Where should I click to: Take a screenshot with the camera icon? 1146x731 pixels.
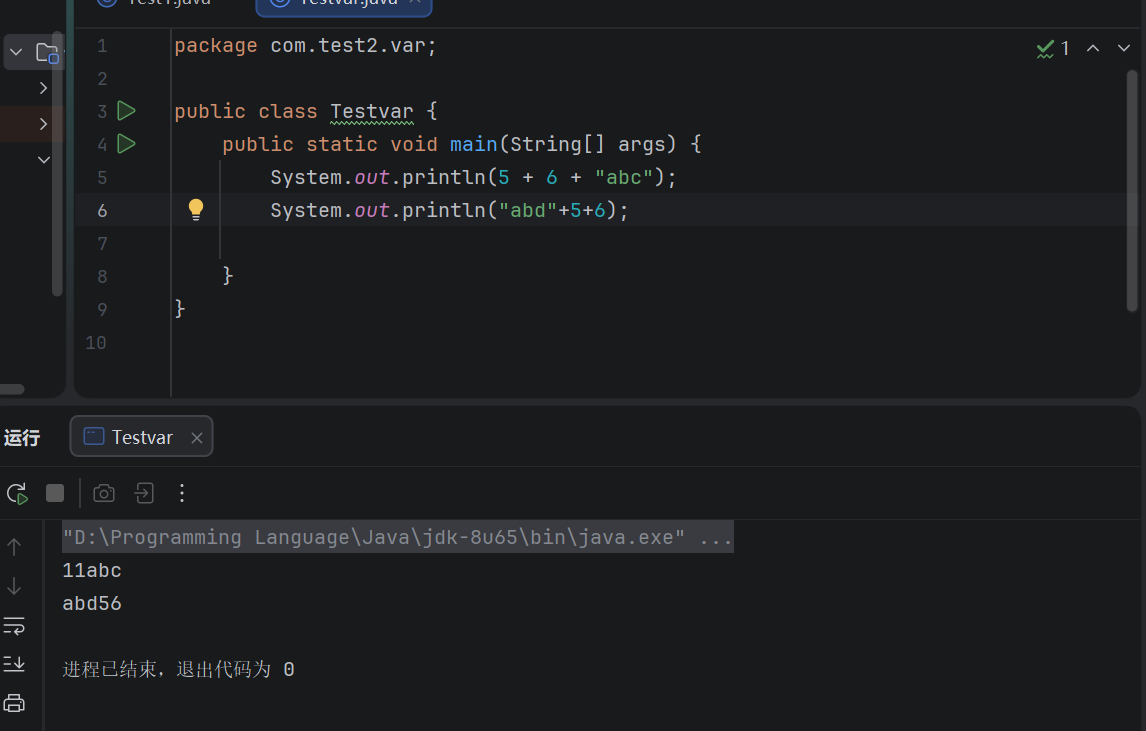click(104, 493)
